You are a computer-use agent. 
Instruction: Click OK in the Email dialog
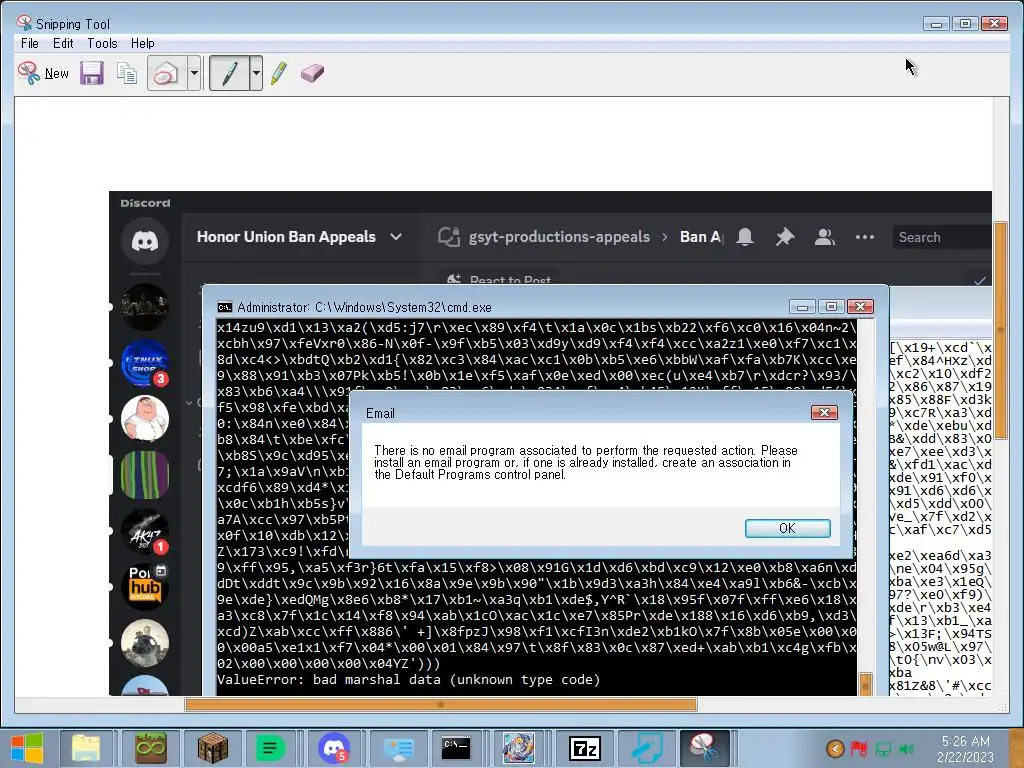pyautogui.click(x=788, y=528)
